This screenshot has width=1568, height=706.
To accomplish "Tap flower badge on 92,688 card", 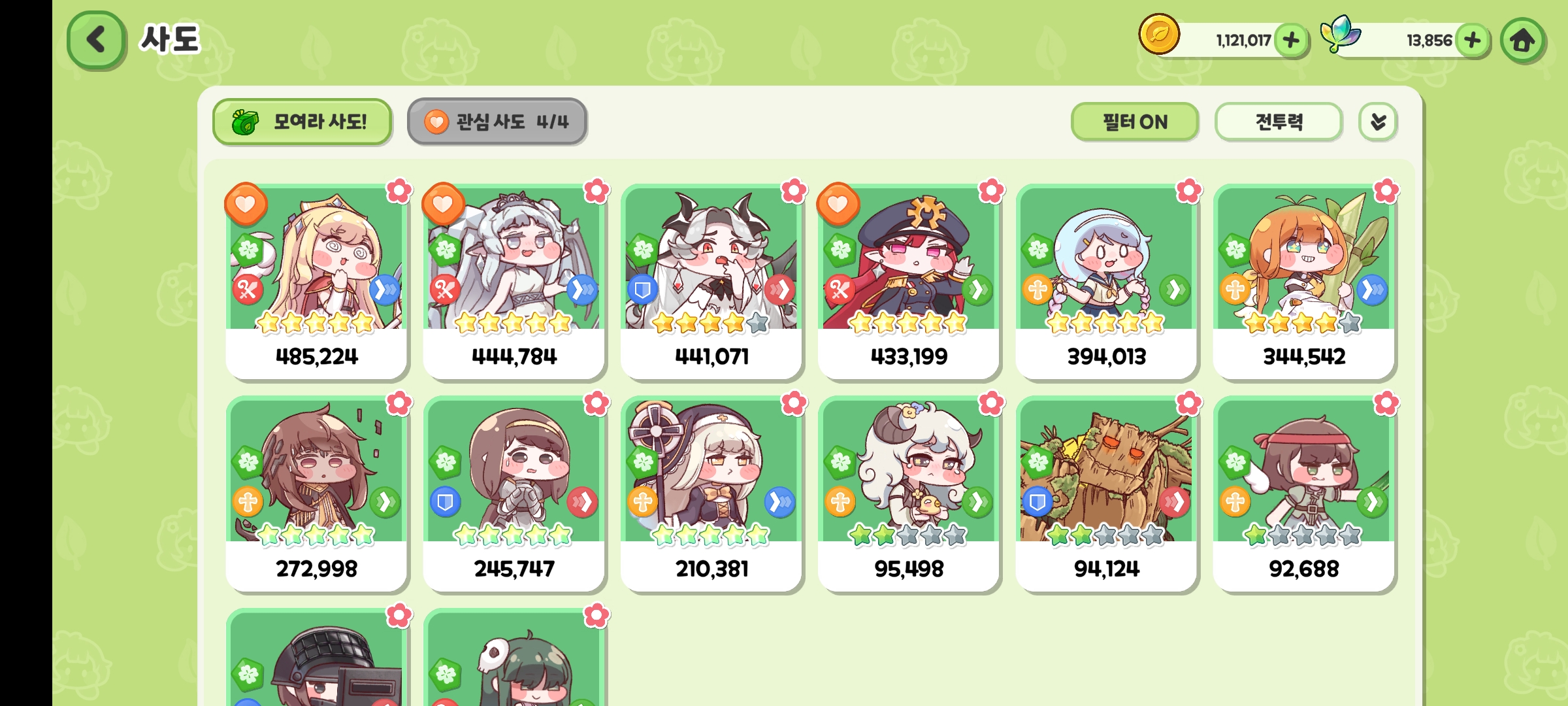I will pyautogui.click(x=1386, y=403).
